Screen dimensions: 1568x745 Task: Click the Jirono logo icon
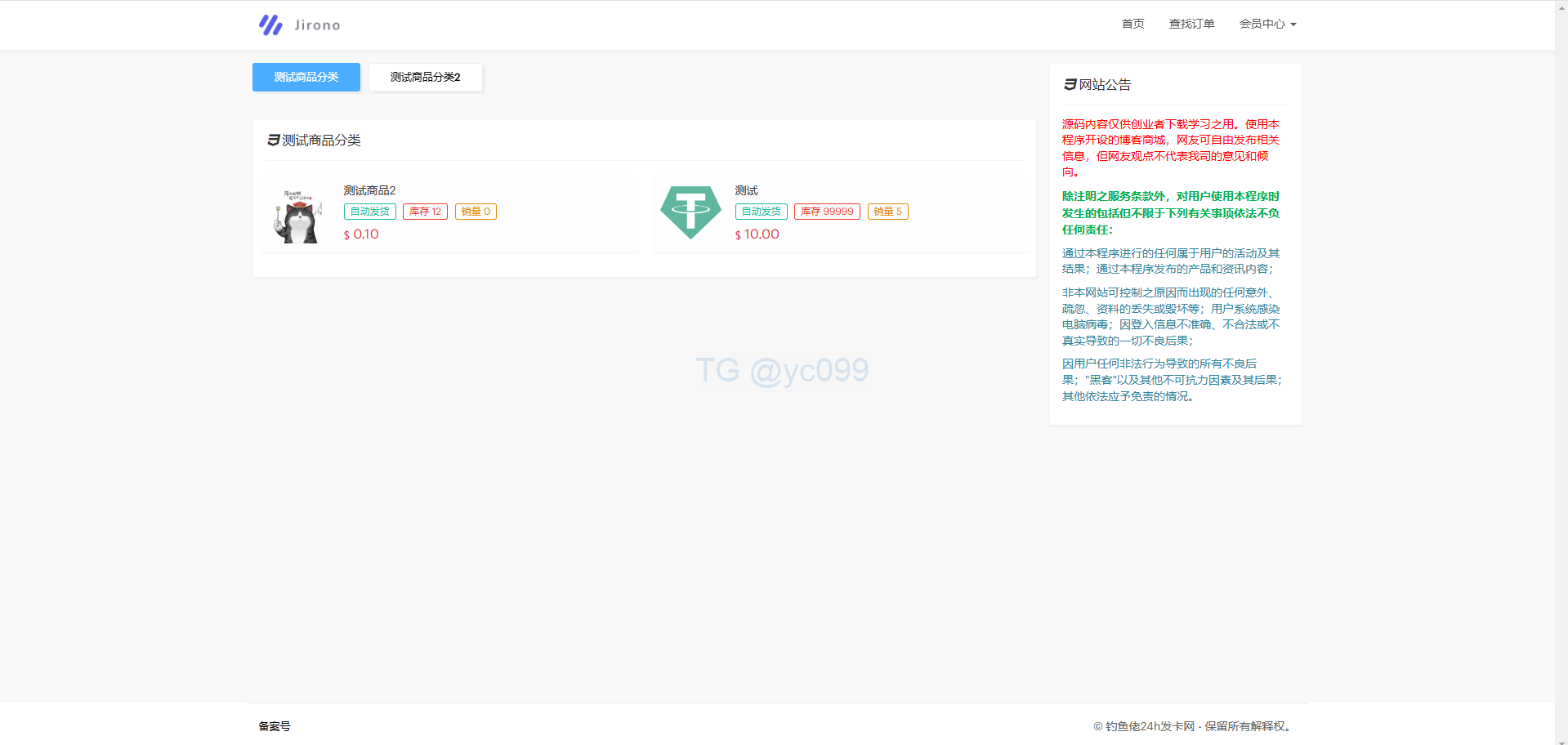click(x=270, y=25)
